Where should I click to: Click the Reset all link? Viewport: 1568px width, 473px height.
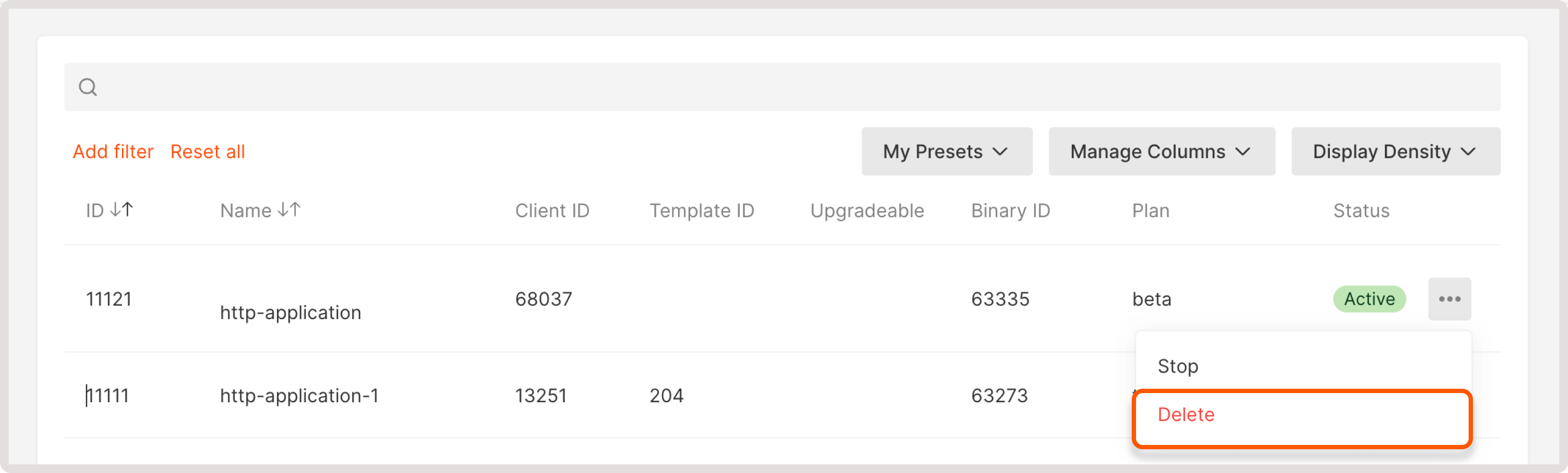pos(207,152)
